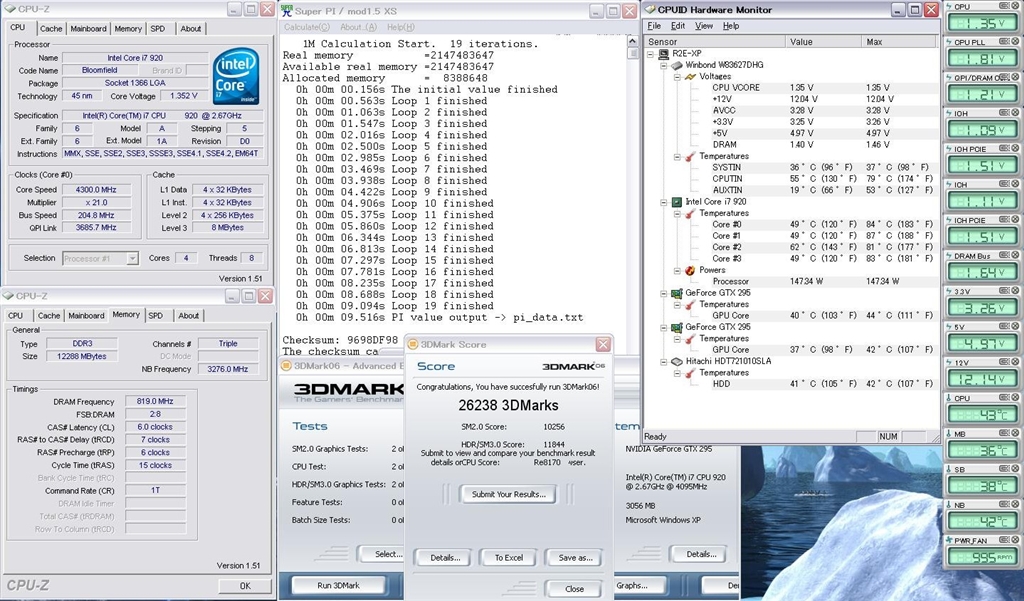Collapse the Powers branch
This screenshot has height=601, width=1024.
pyautogui.click(x=677, y=270)
